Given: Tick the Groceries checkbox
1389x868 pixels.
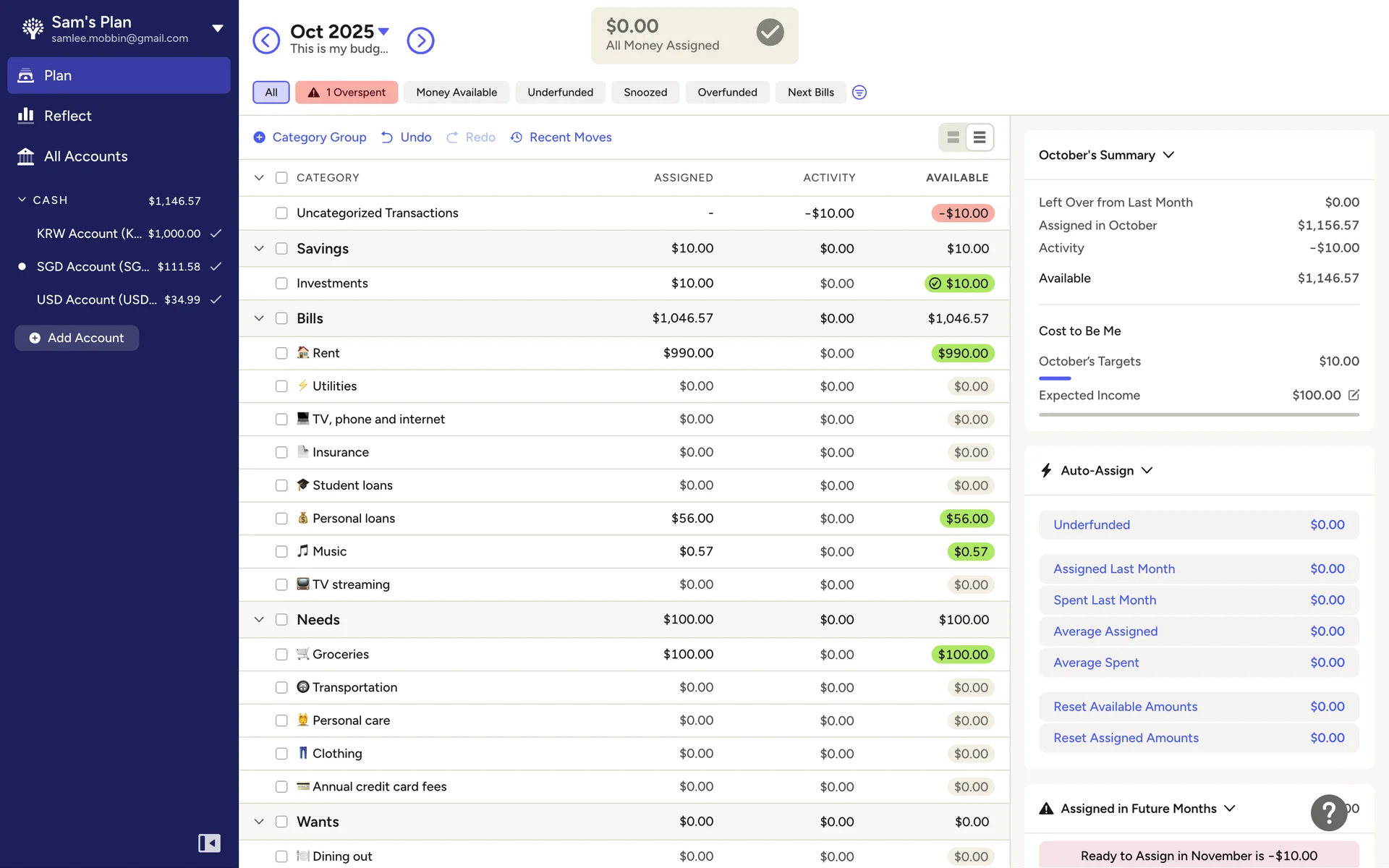Looking at the screenshot, I should tap(281, 654).
